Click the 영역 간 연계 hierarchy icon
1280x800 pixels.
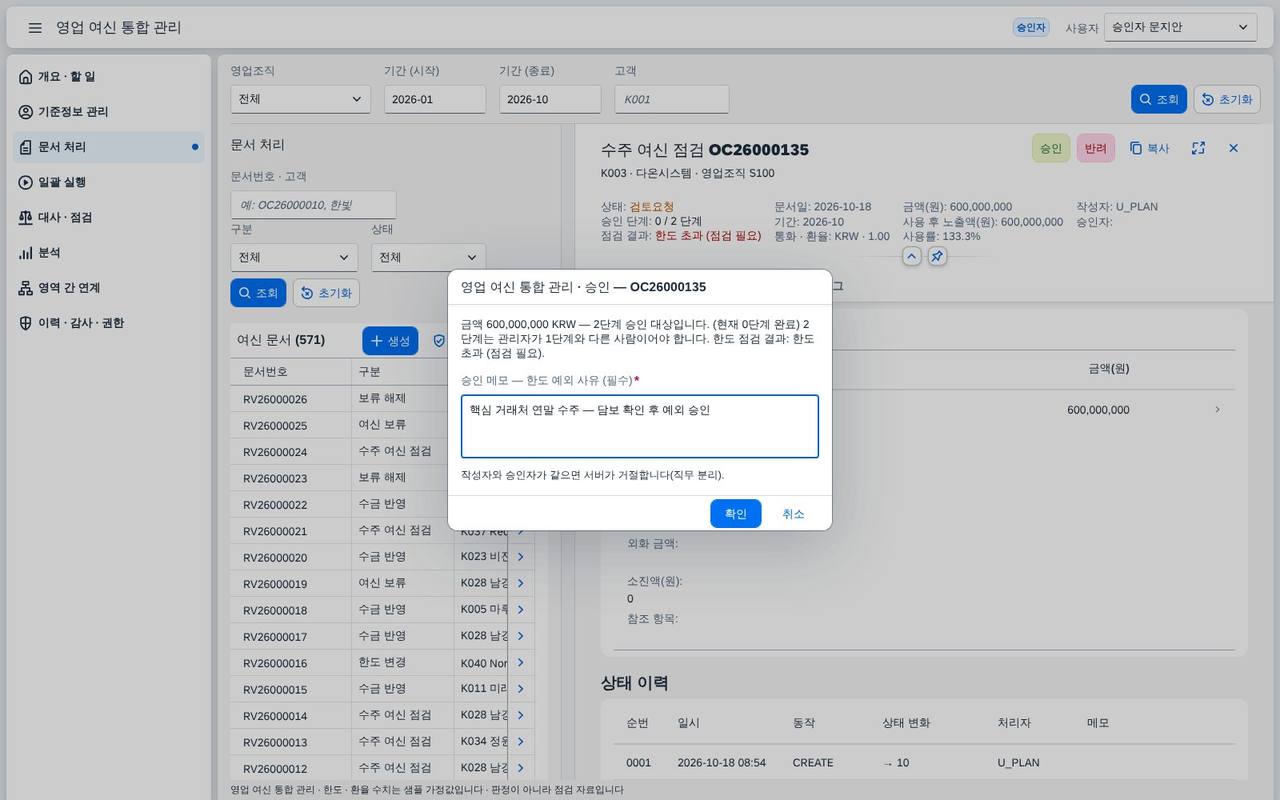(26, 288)
